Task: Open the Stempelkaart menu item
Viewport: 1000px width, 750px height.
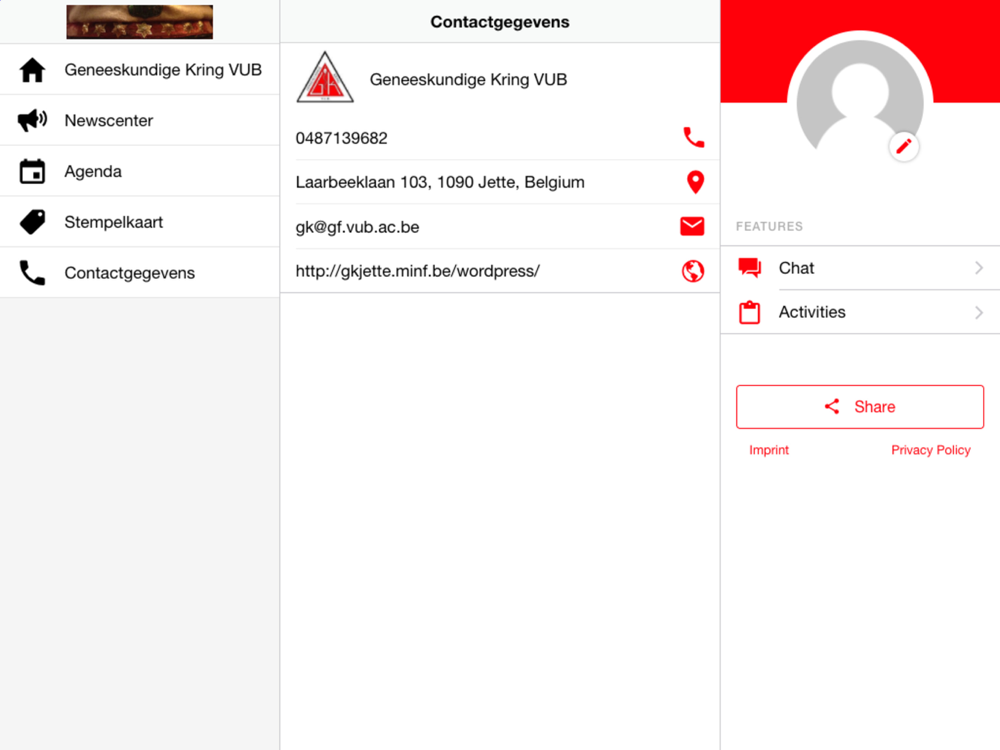Action: (140, 222)
